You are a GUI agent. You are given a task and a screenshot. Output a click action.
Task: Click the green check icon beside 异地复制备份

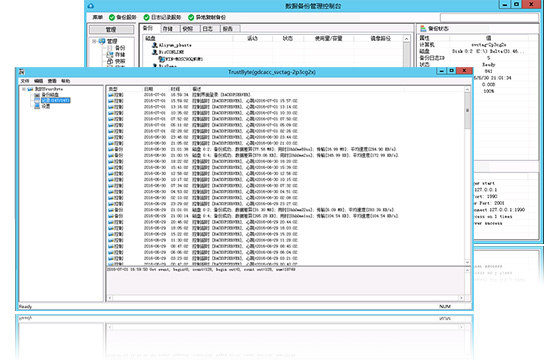(191, 17)
